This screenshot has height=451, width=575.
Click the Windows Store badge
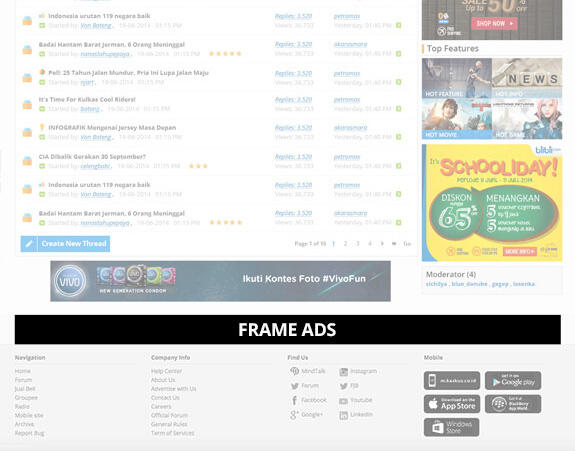pos(451,427)
